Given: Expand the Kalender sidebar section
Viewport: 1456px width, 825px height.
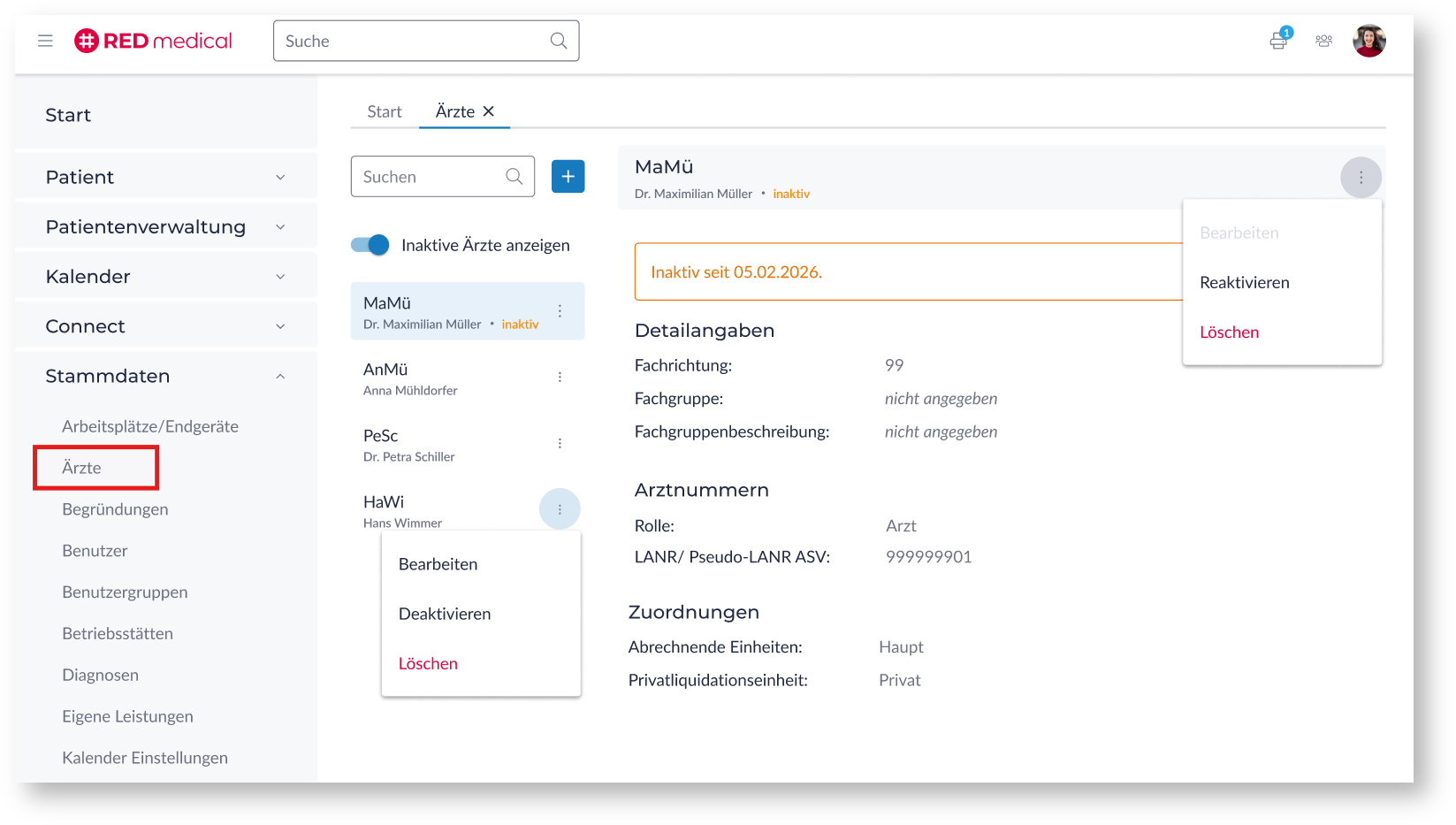Looking at the screenshot, I should 280,277.
